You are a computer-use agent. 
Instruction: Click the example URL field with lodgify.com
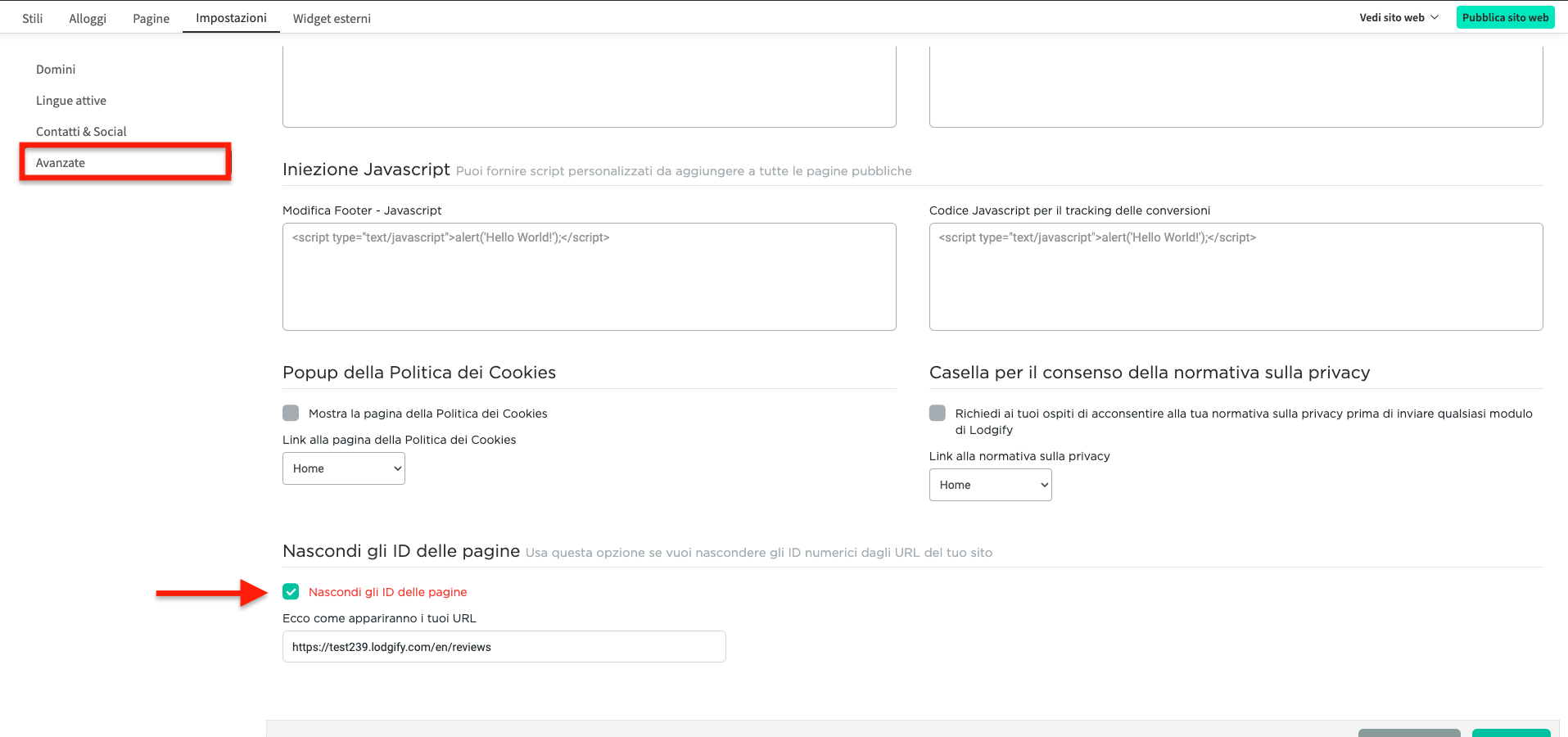point(504,646)
